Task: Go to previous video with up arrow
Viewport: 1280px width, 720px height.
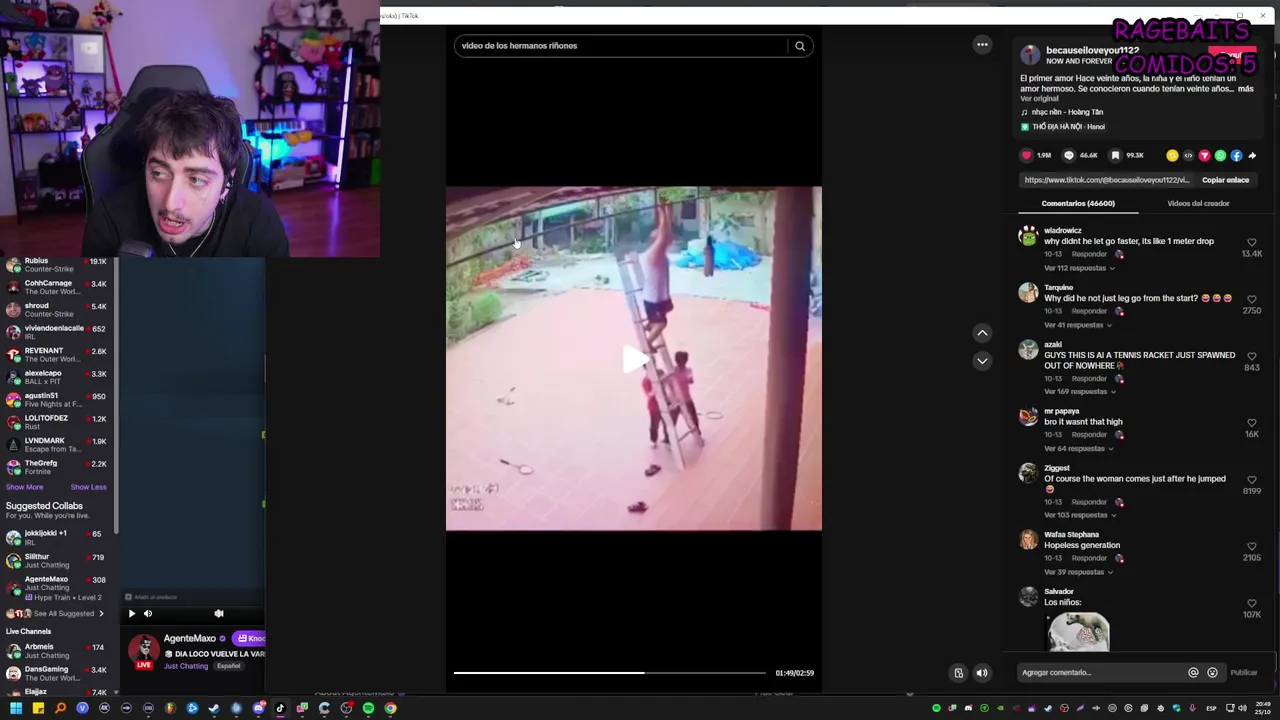Action: pyautogui.click(x=982, y=332)
